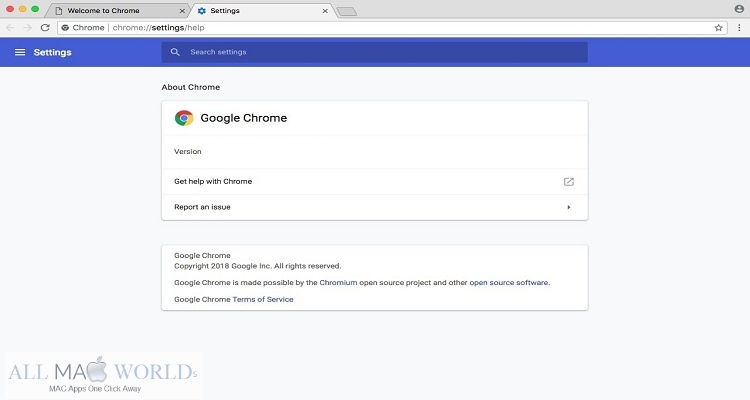The width and height of the screenshot is (750, 400).
Task: Click the Settings tab gear icon
Action: (x=202, y=11)
